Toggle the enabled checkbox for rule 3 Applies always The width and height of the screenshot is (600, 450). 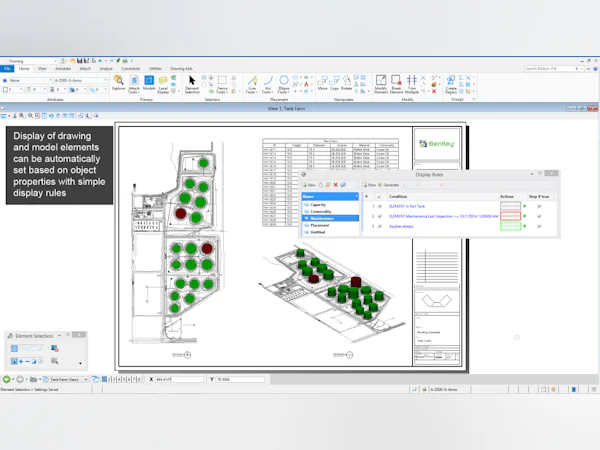tap(380, 226)
